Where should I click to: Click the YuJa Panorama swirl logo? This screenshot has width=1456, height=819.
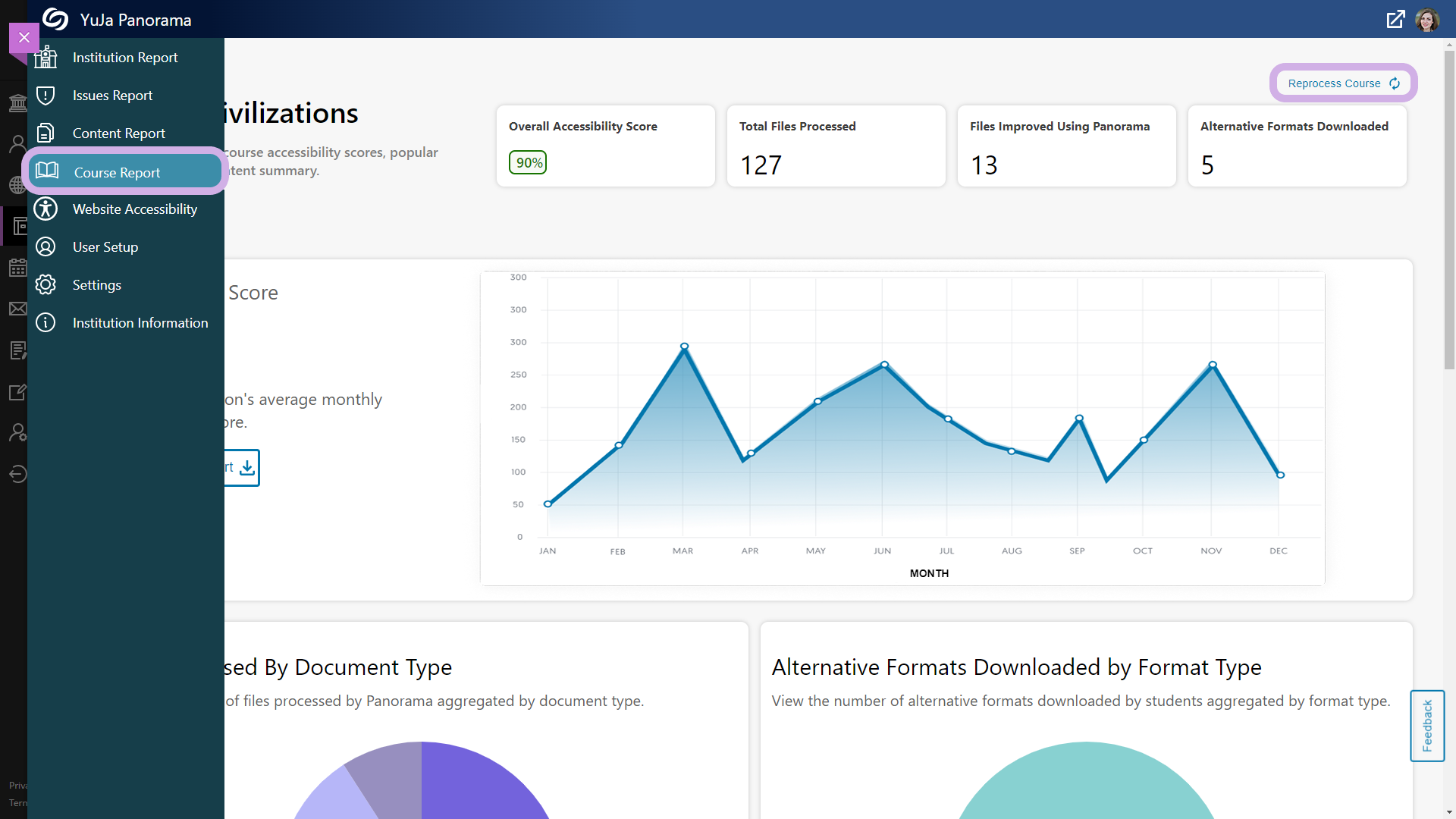click(x=55, y=19)
